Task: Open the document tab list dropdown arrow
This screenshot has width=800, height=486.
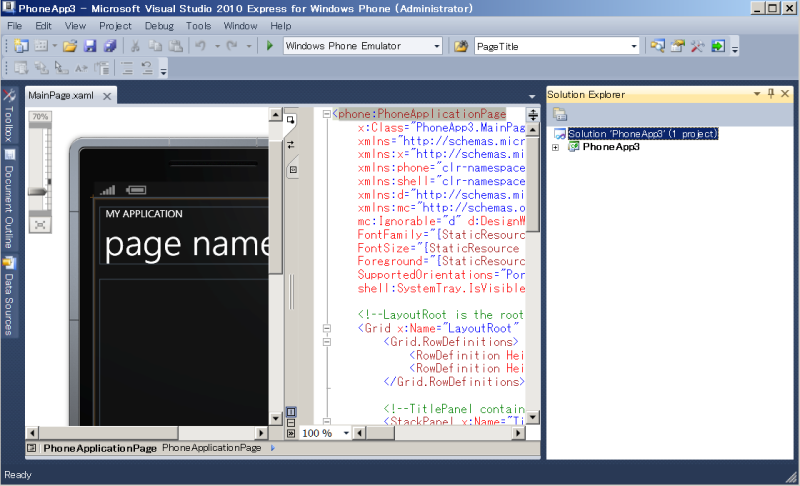Action: click(x=532, y=96)
